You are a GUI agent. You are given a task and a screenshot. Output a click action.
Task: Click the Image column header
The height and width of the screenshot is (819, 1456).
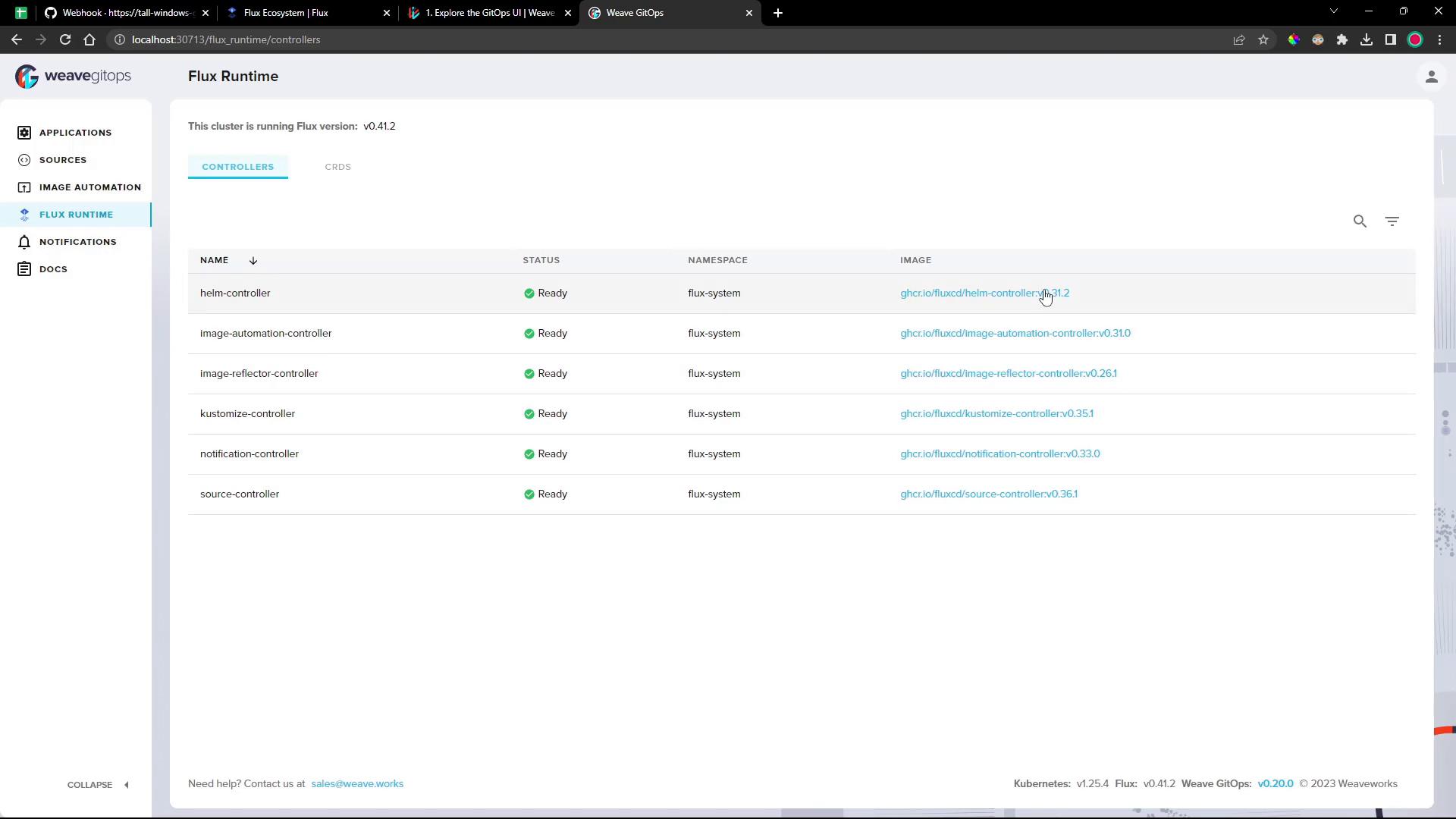915,260
